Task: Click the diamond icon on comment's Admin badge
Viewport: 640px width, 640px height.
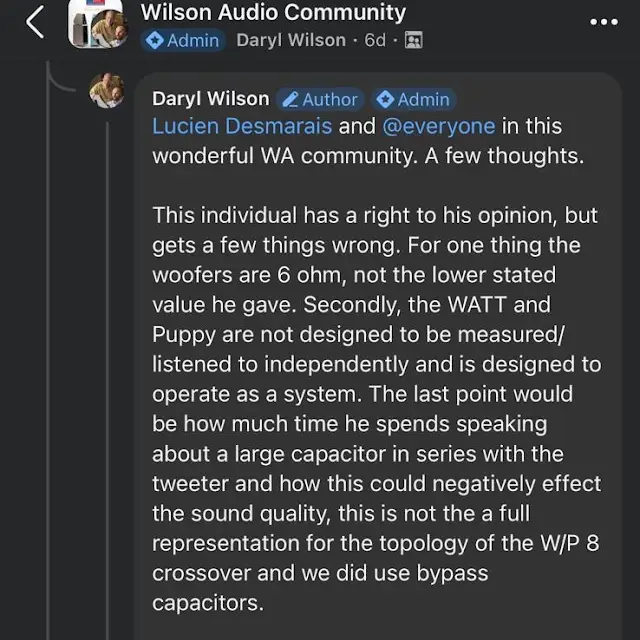Action: 385,99
